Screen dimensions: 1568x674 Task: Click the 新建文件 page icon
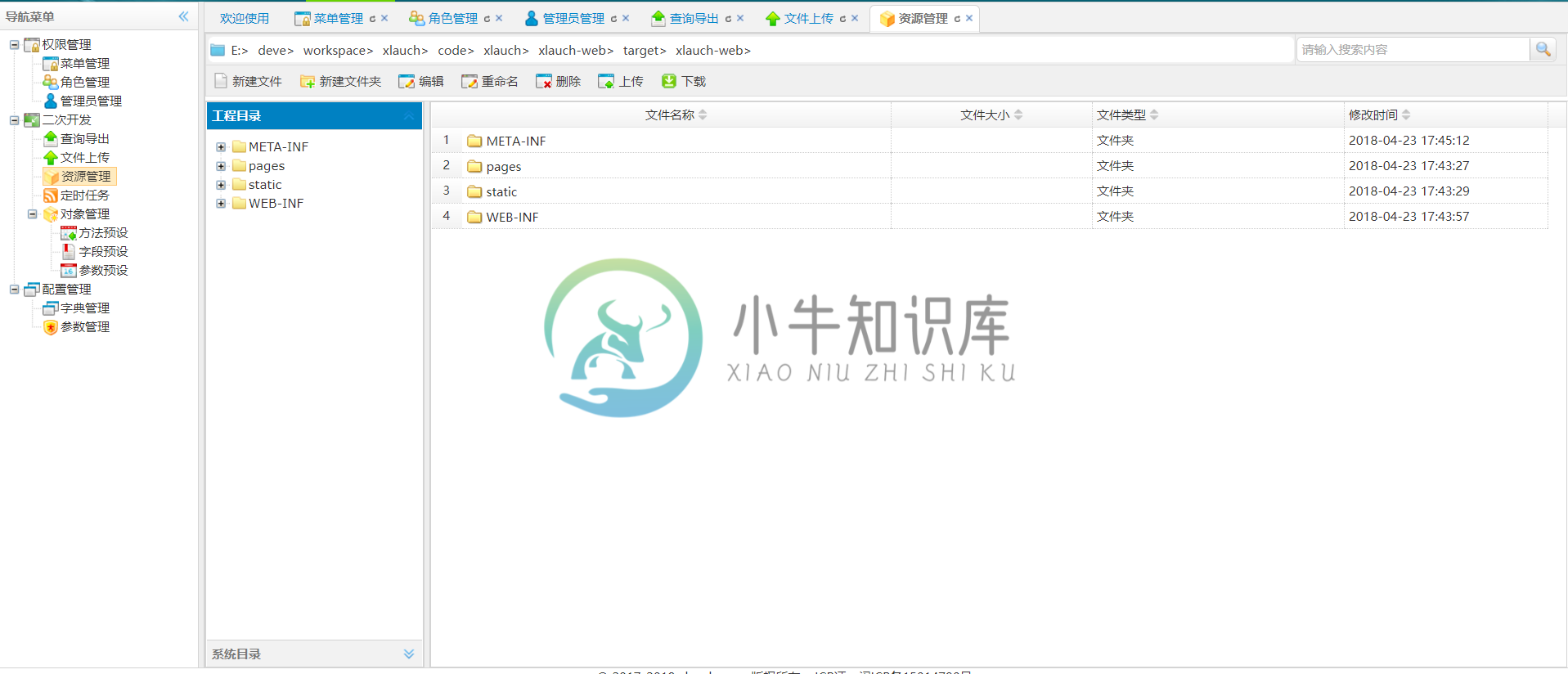click(x=221, y=81)
